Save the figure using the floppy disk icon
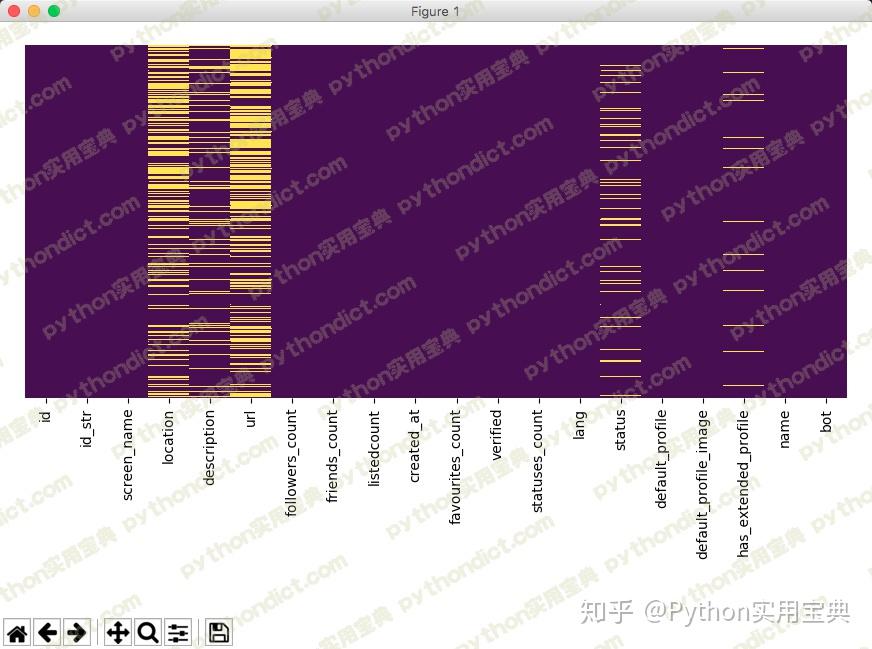The image size is (872, 649). [x=216, y=632]
